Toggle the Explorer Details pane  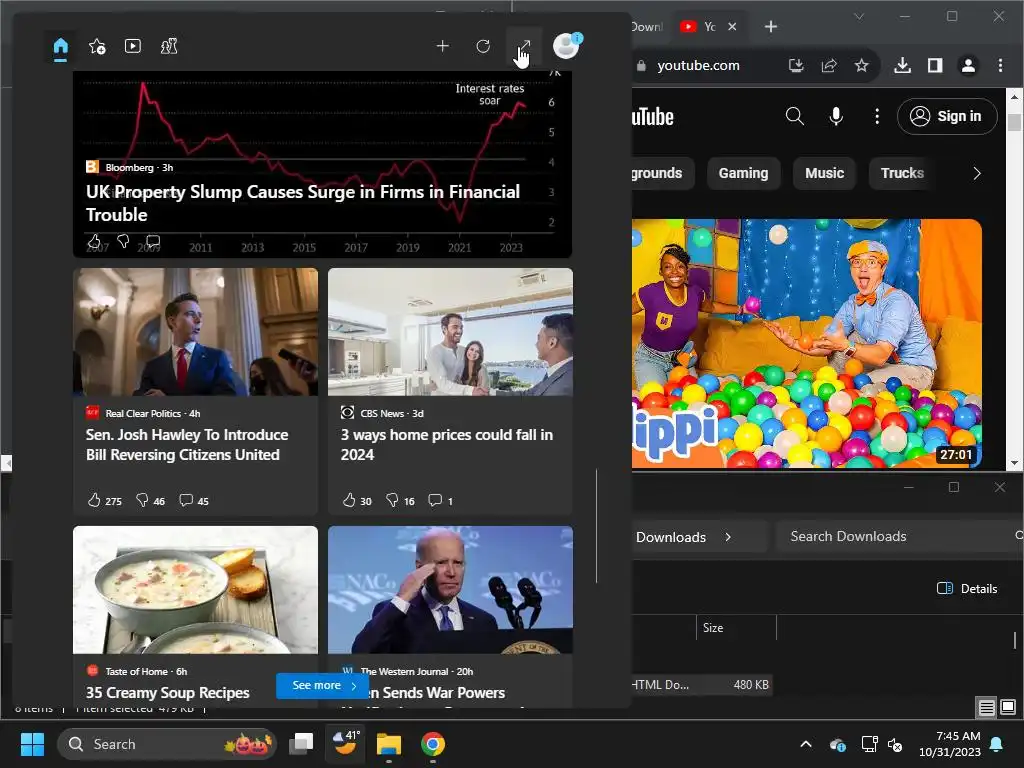click(967, 588)
